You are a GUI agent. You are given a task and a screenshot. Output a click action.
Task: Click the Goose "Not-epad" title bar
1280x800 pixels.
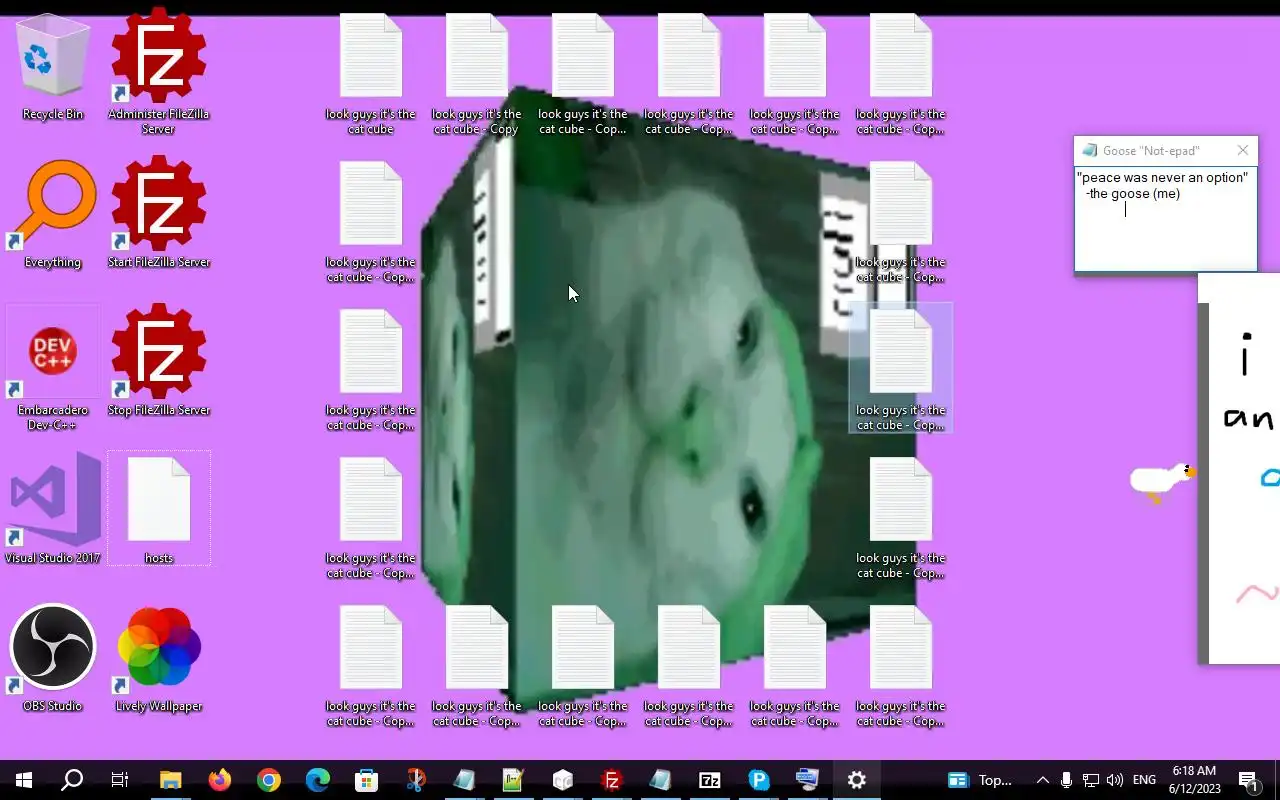tap(1152, 150)
